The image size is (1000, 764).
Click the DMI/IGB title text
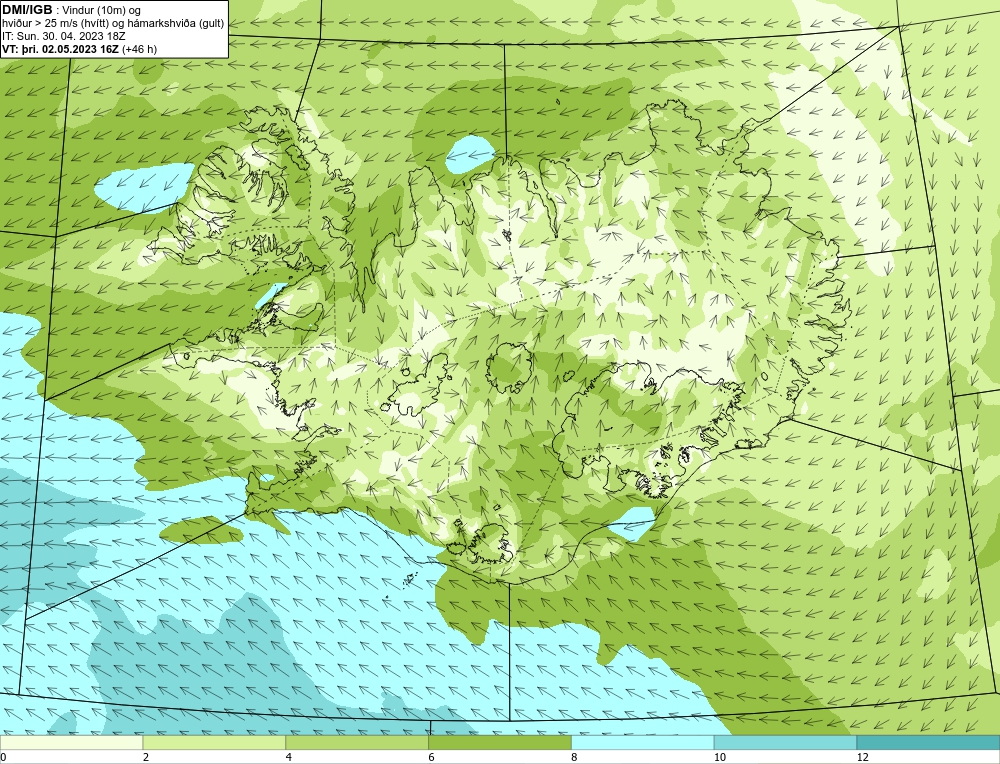[x=27, y=10]
